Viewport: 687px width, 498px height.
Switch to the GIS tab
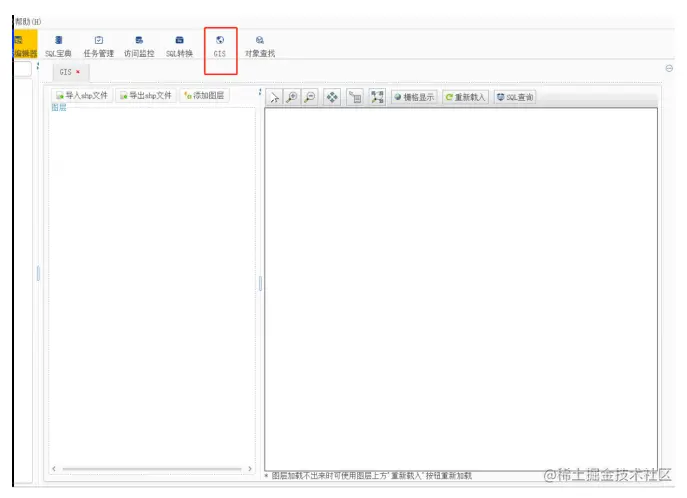point(66,72)
